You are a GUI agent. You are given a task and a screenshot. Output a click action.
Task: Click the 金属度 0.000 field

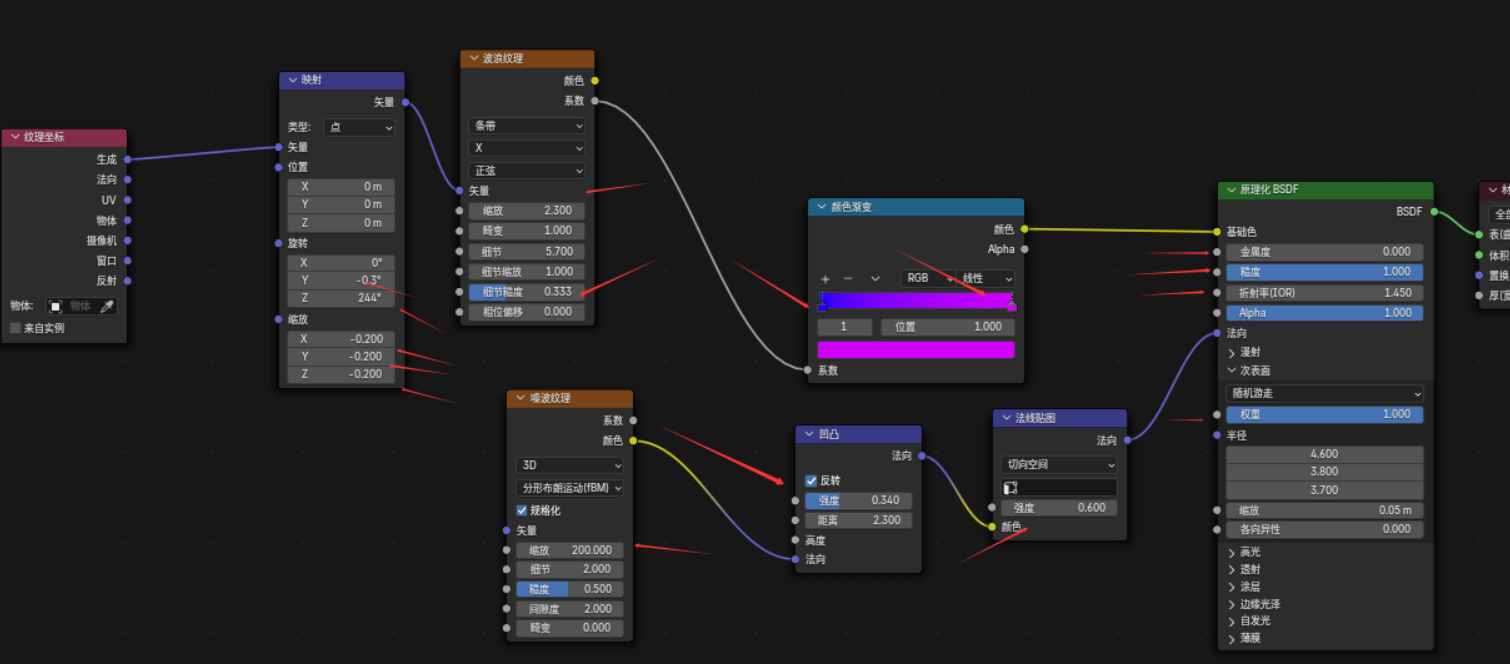pyautogui.click(x=1324, y=252)
